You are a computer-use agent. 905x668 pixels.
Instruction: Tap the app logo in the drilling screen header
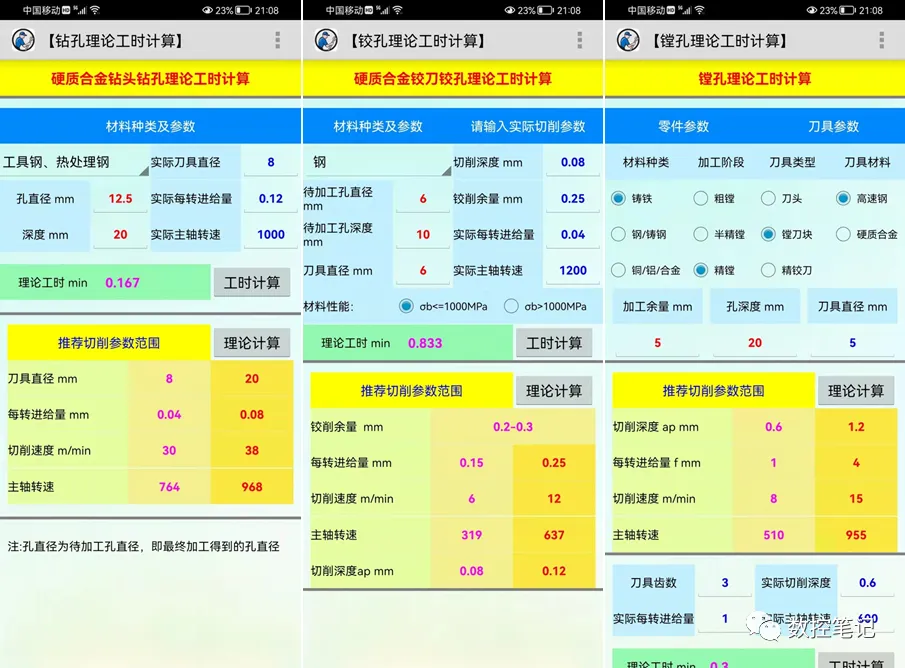24,40
